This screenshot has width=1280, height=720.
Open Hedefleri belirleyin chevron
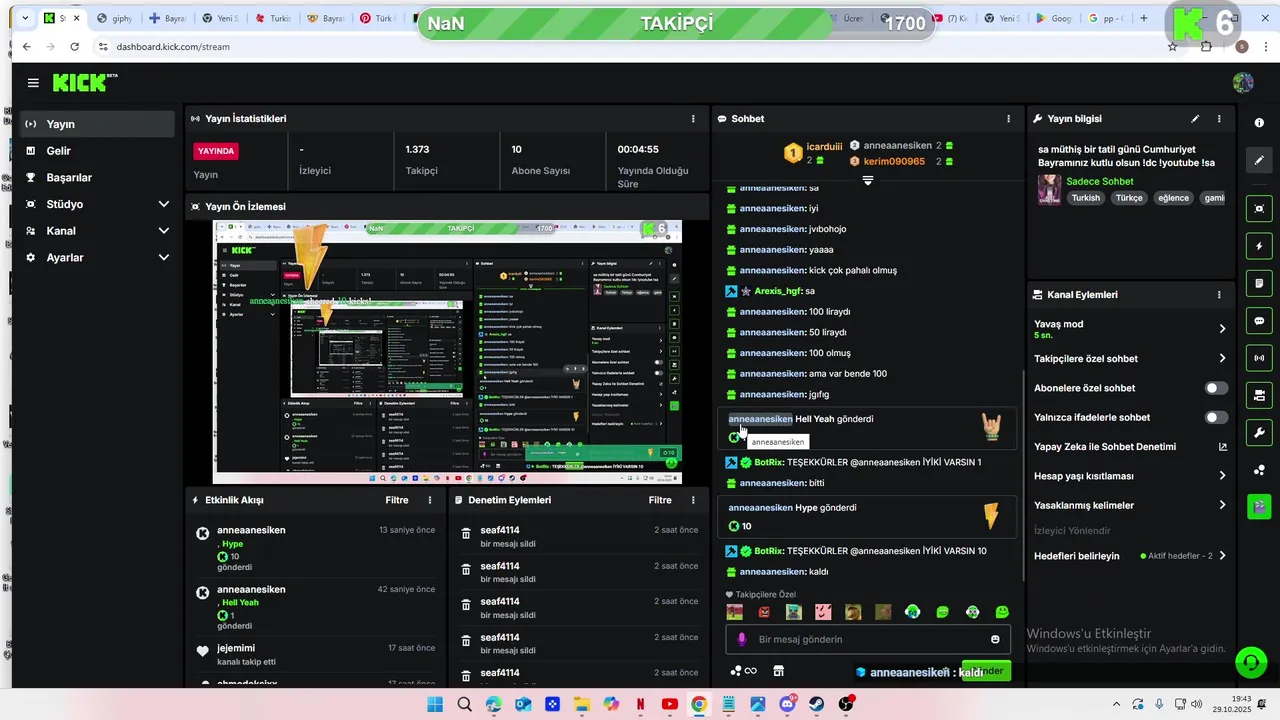tap(1222, 556)
